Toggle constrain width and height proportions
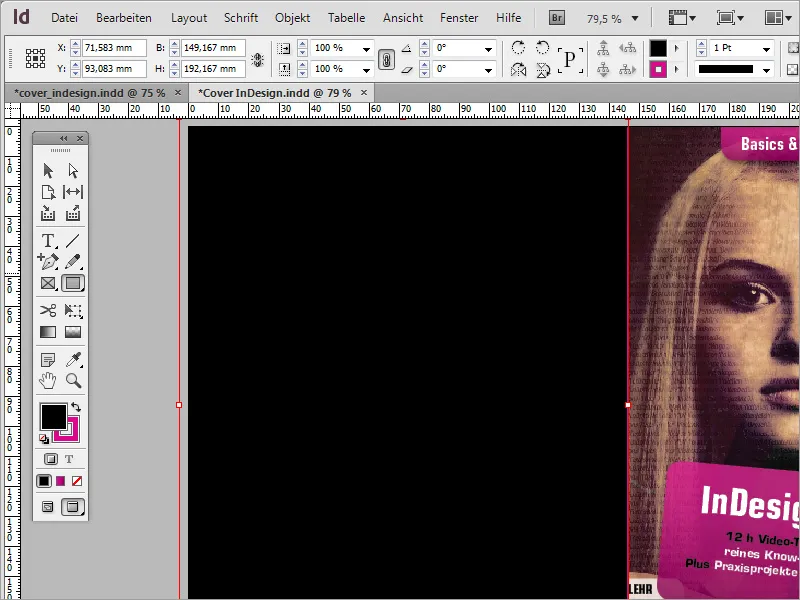 (x=258, y=59)
